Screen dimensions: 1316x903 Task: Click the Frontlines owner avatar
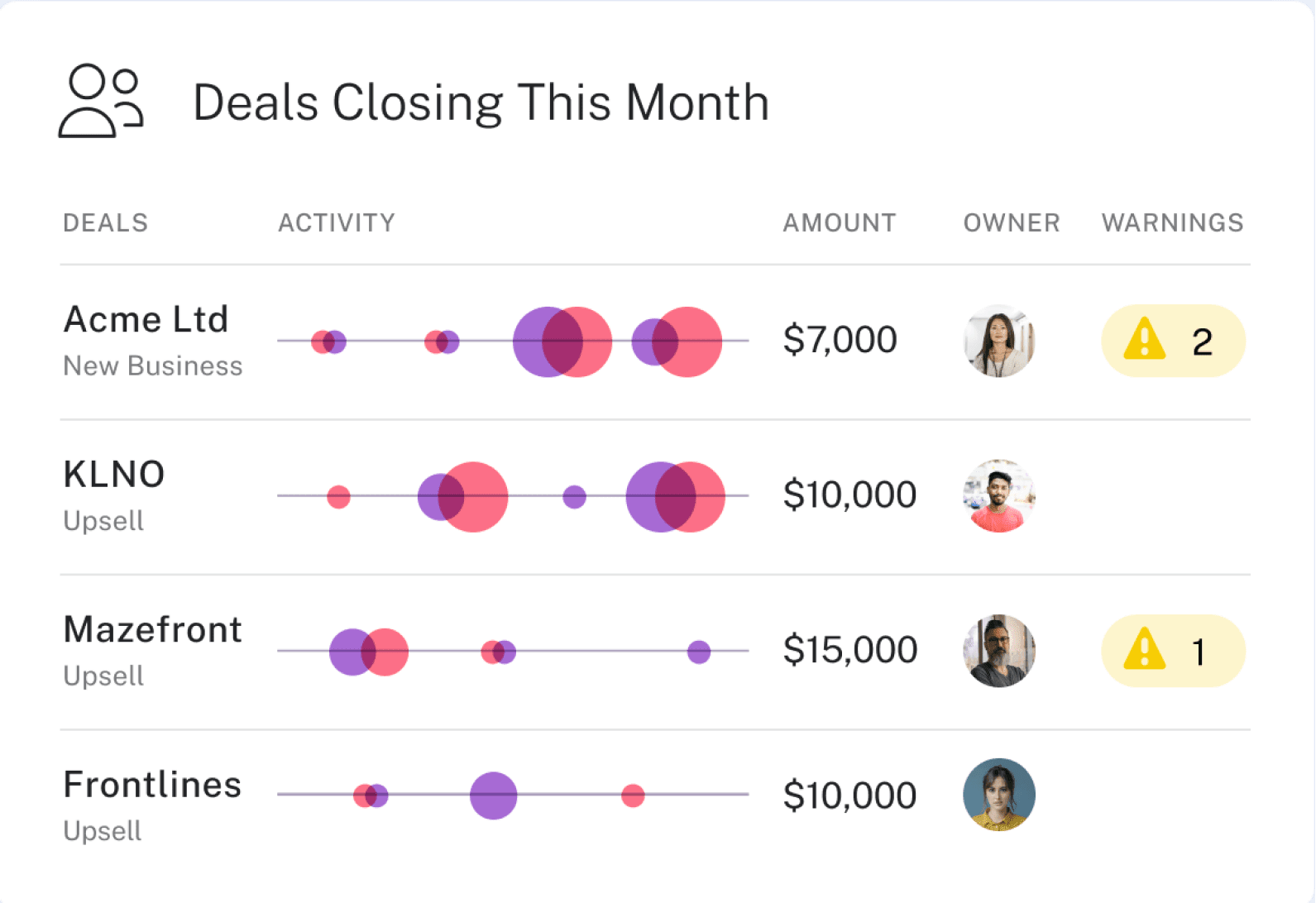[x=999, y=795]
